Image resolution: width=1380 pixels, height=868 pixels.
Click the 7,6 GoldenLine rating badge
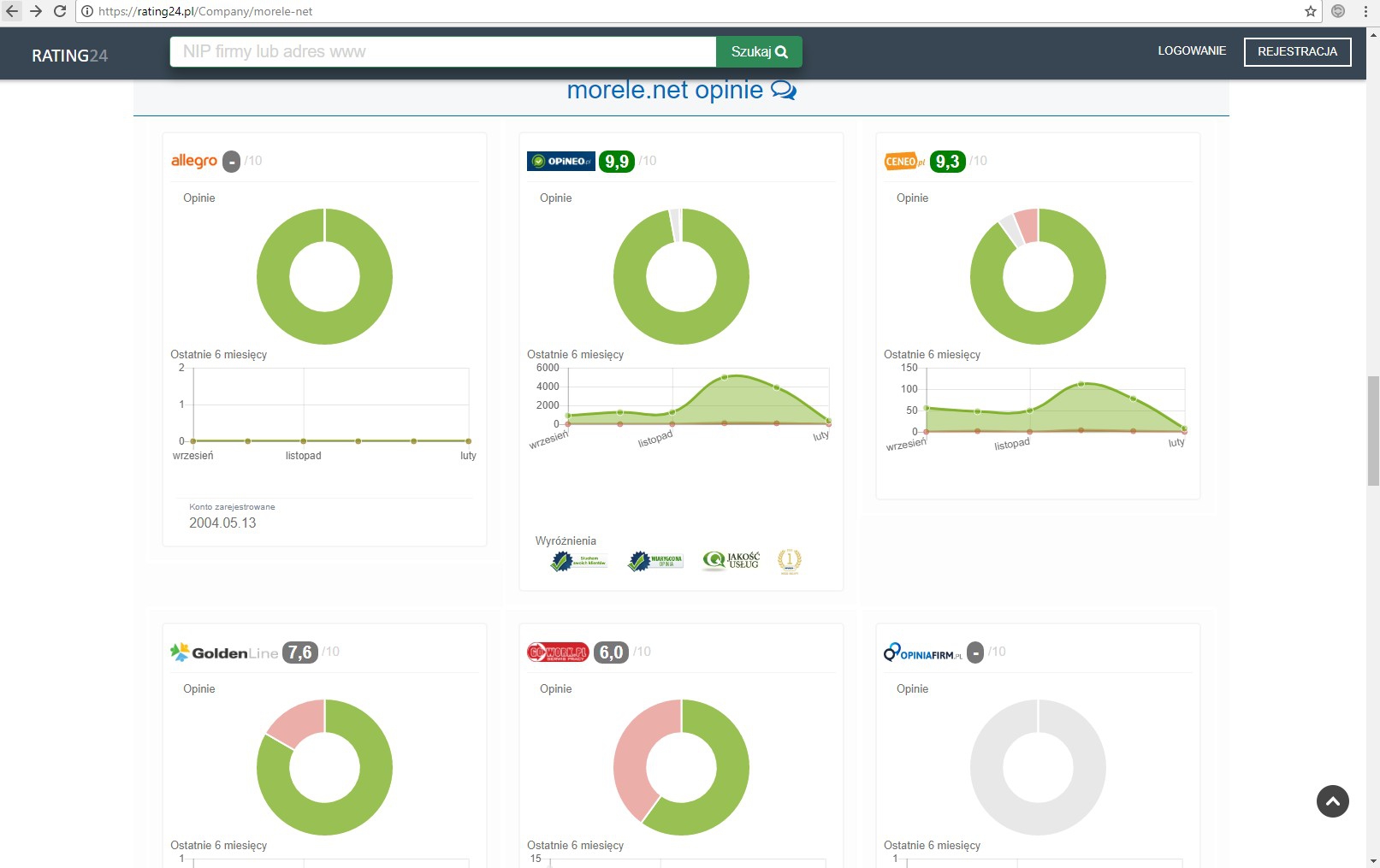coord(300,652)
